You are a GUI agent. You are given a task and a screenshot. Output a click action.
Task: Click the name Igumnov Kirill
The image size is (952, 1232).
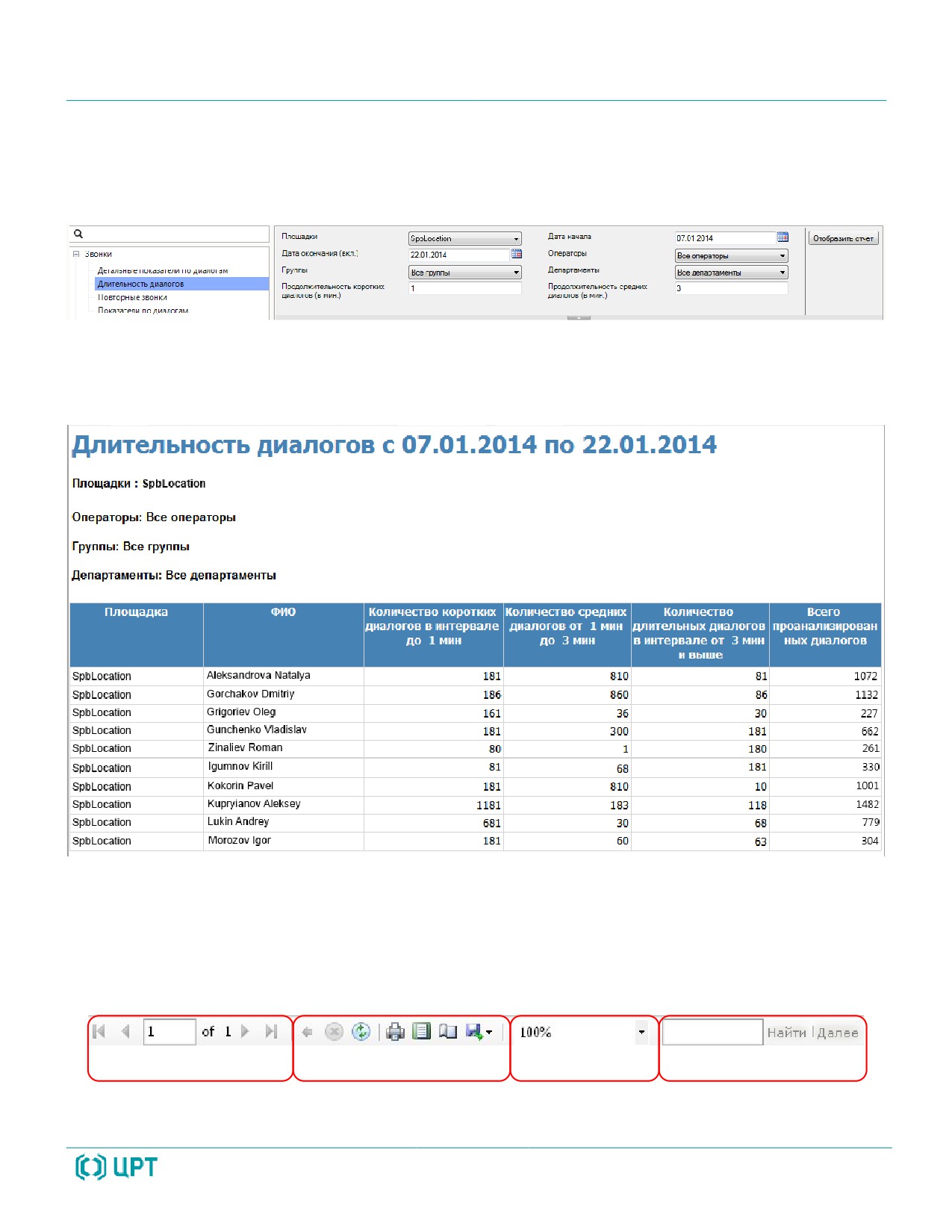pyautogui.click(x=240, y=766)
